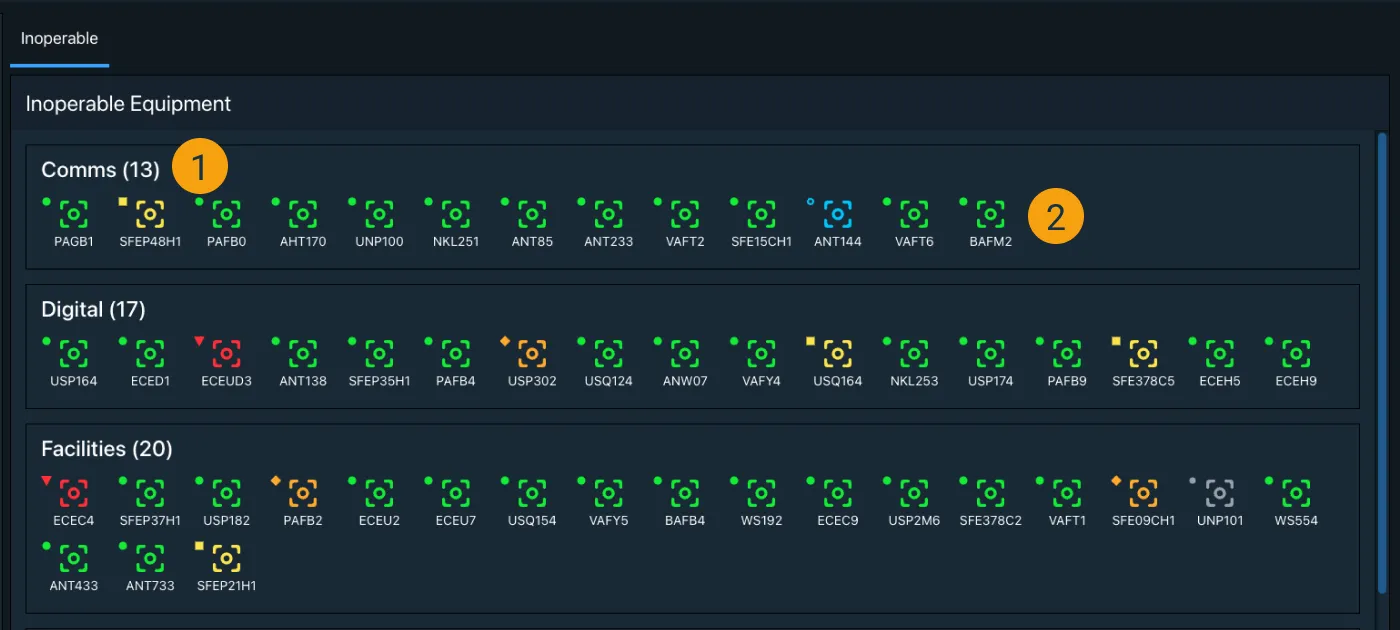Select the WS554 equipment icon
Screen dimensions: 1400x630
[x=1296, y=493]
